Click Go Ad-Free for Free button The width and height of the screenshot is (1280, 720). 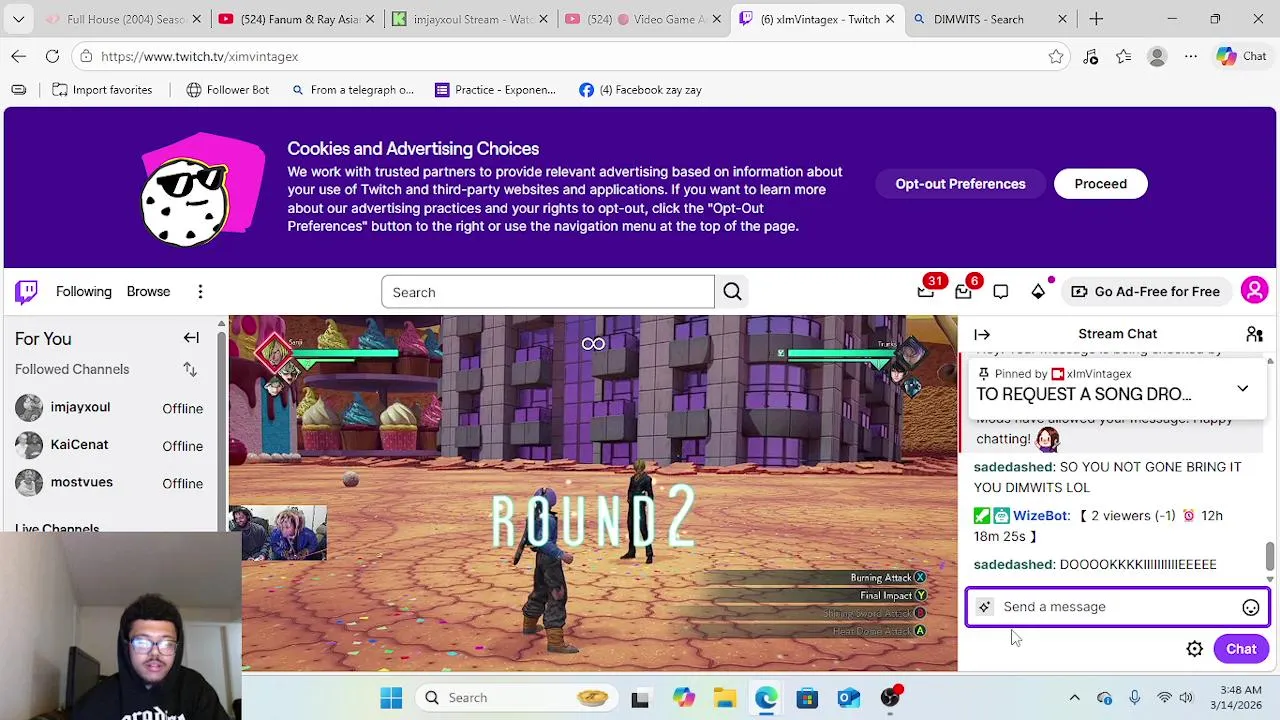1146,292
